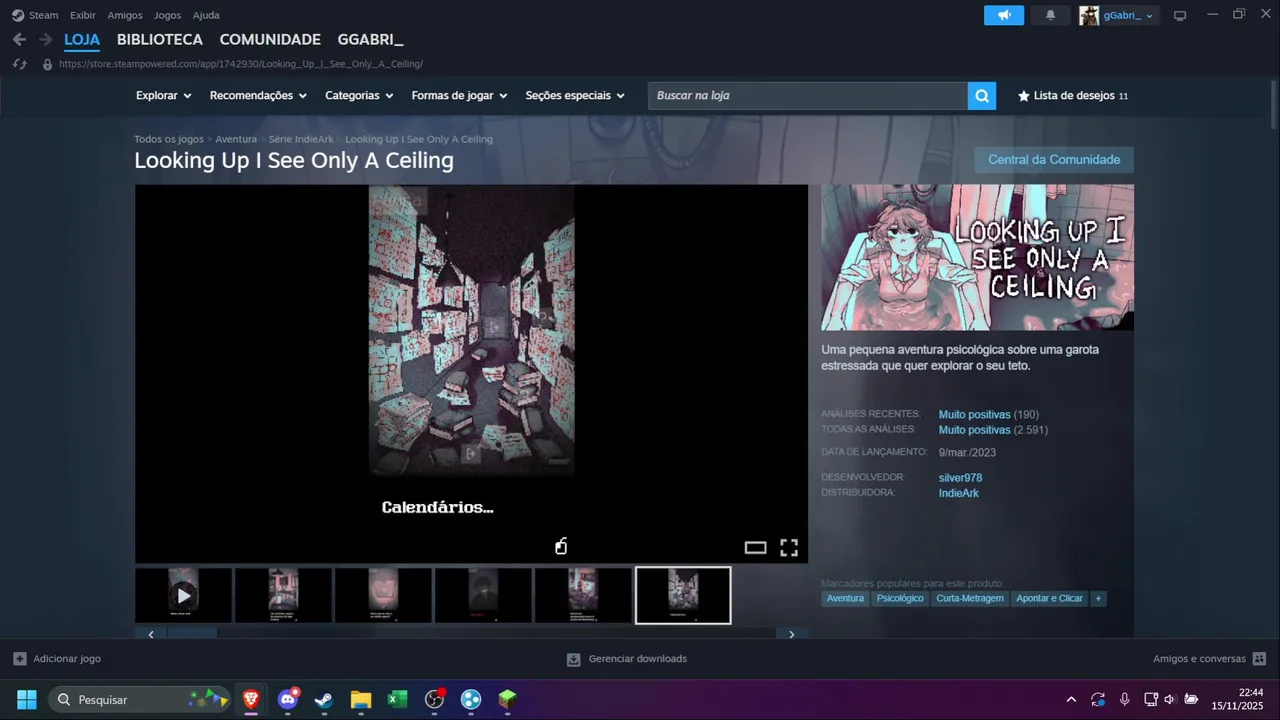Open the notifications bell
Image resolution: width=1280 pixels, height=720 pixels.
tap(1050, 15)
